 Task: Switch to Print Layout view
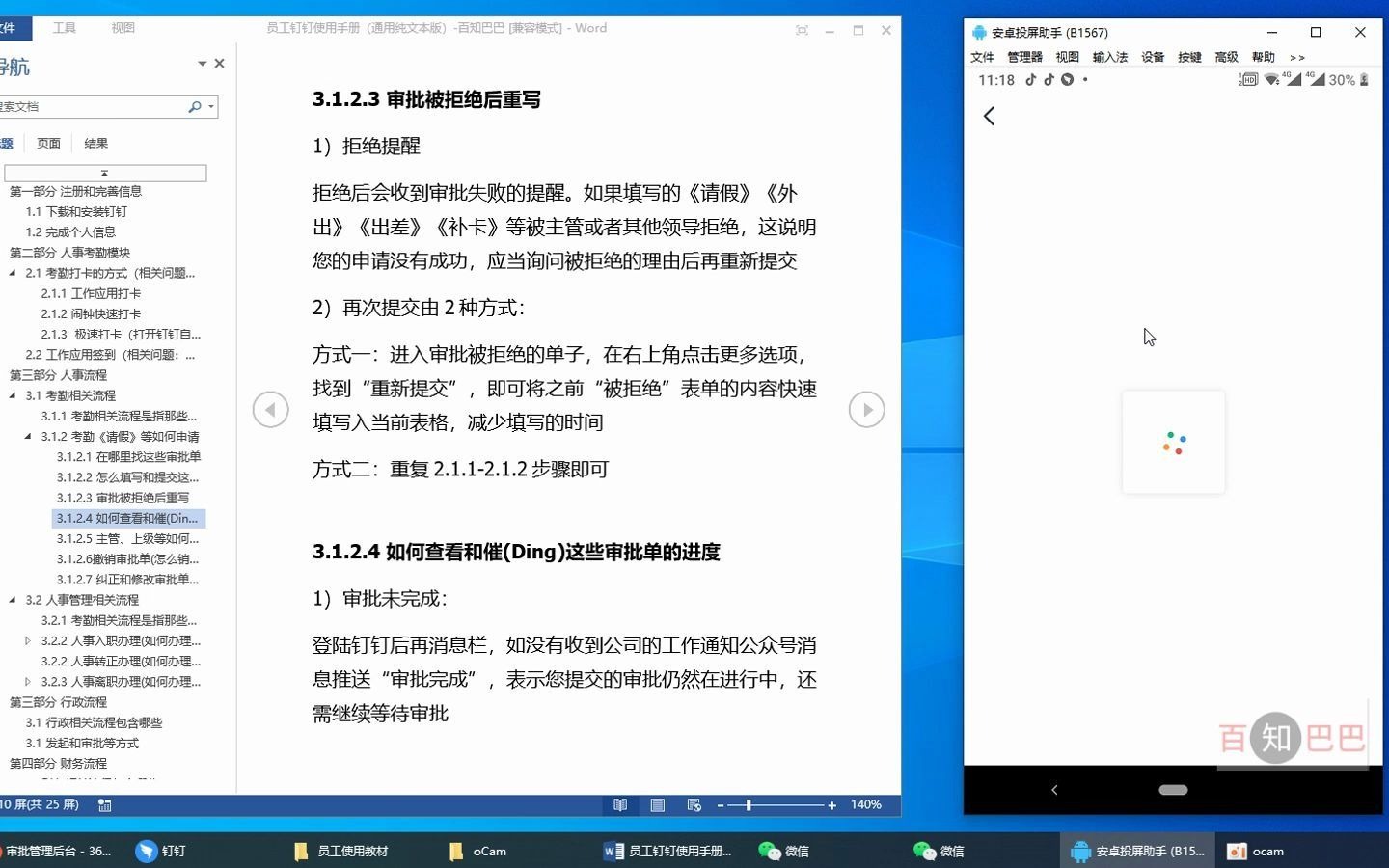click(x=658, y=804)
